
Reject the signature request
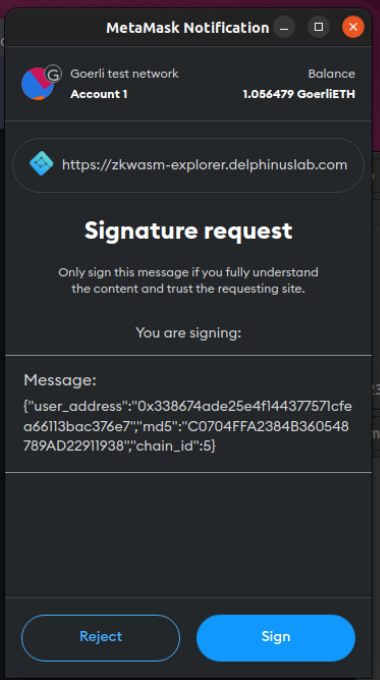tap(101, 637)
